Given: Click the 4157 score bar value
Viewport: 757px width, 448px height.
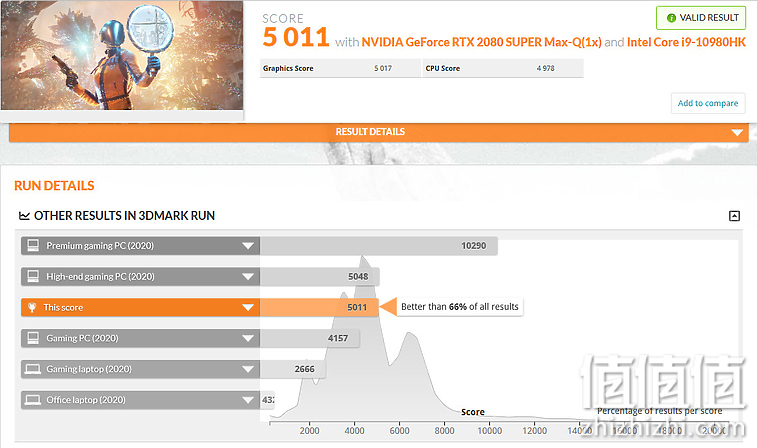Looking at the screenshot, I should coord(338,338).
